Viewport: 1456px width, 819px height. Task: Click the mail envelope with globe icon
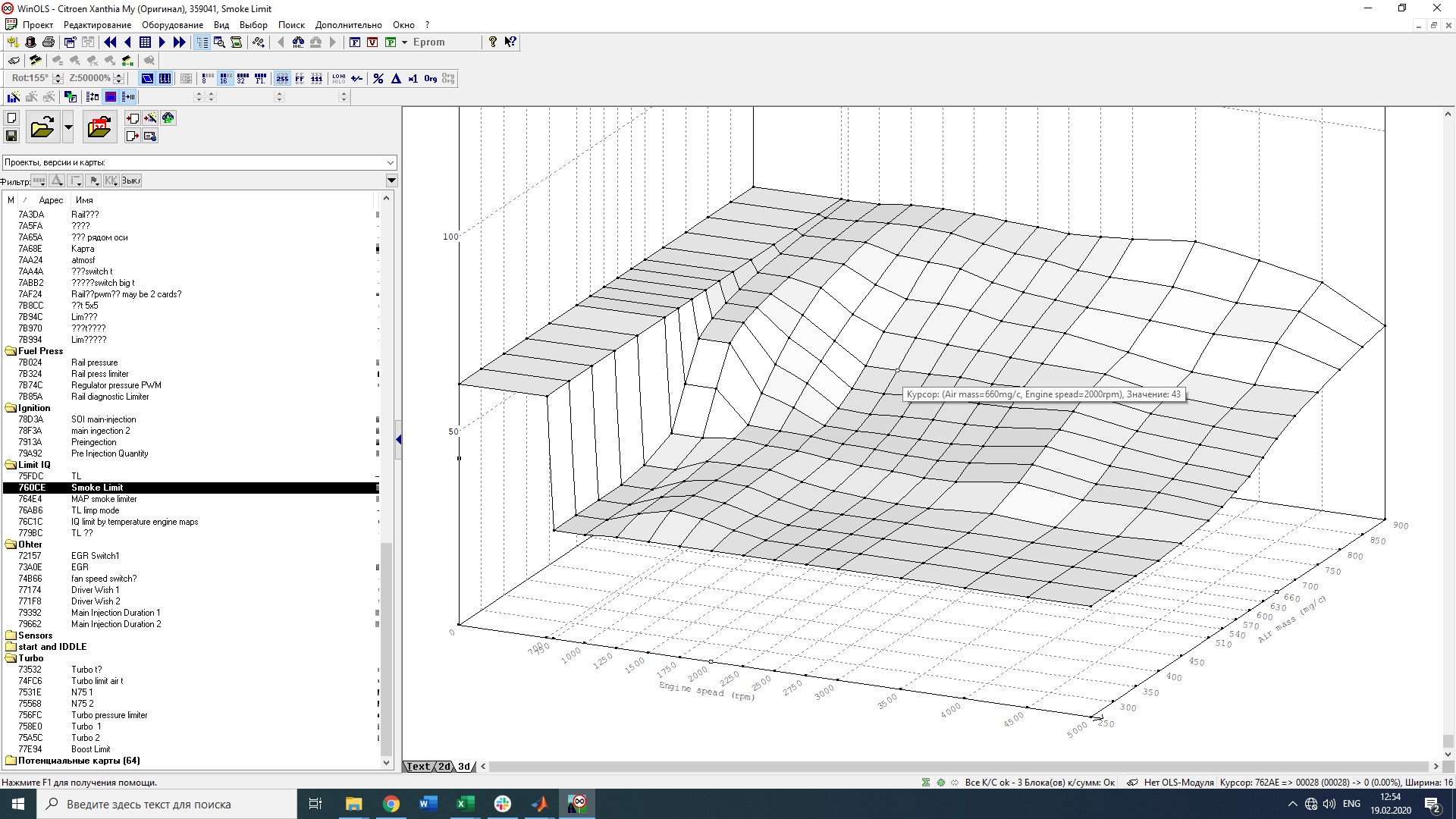click(150, 136)
